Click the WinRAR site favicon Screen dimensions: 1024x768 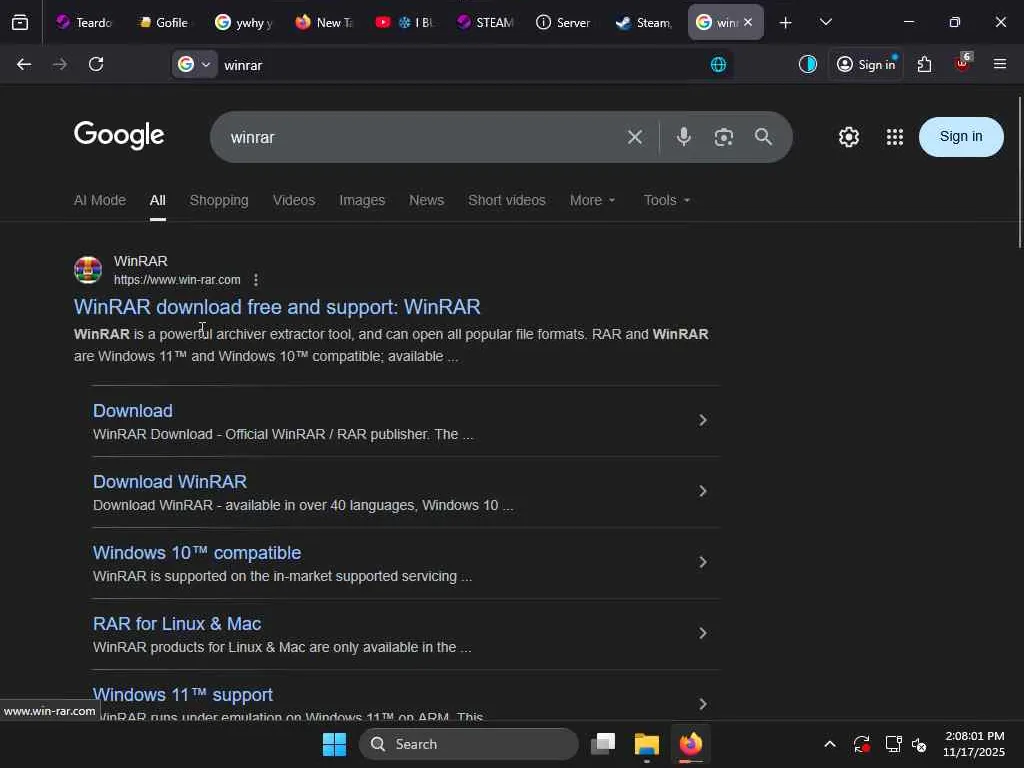click(x=88, y=270)
